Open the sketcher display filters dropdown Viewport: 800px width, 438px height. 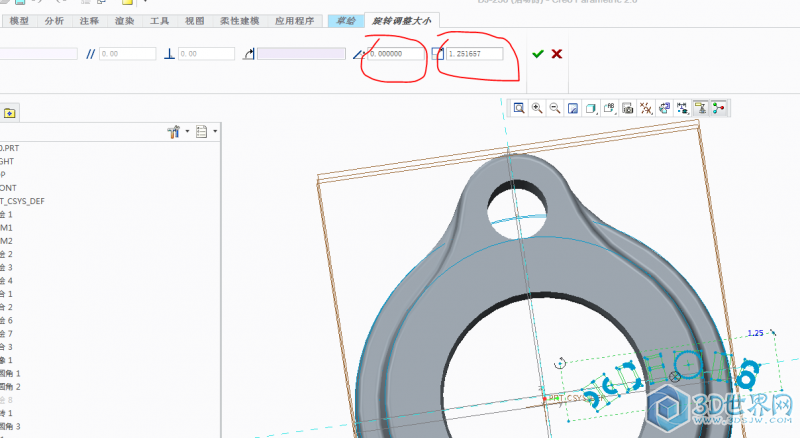[x=682, y=108]
